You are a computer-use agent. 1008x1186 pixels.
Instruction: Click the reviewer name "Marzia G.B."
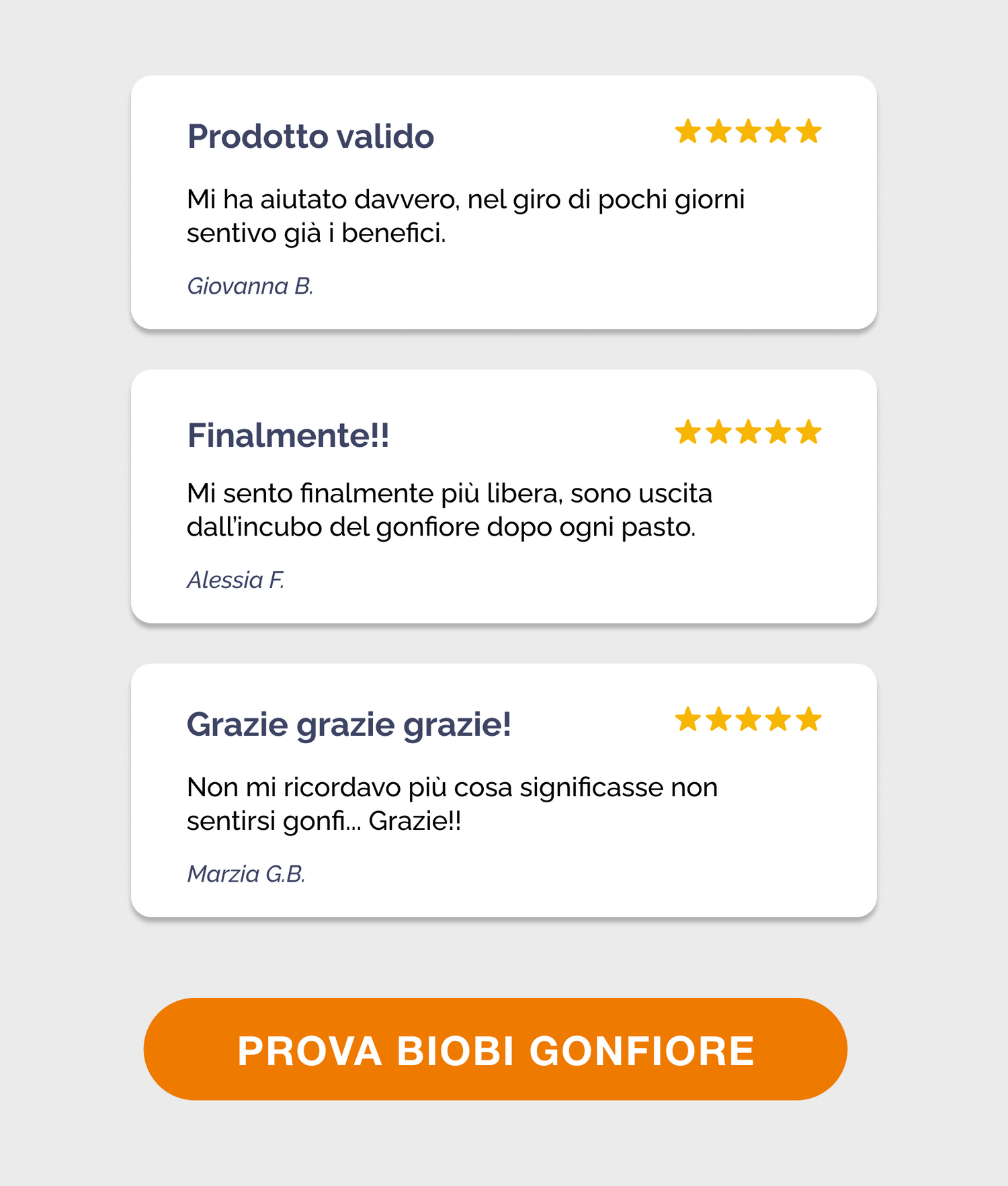click(246, 874)
